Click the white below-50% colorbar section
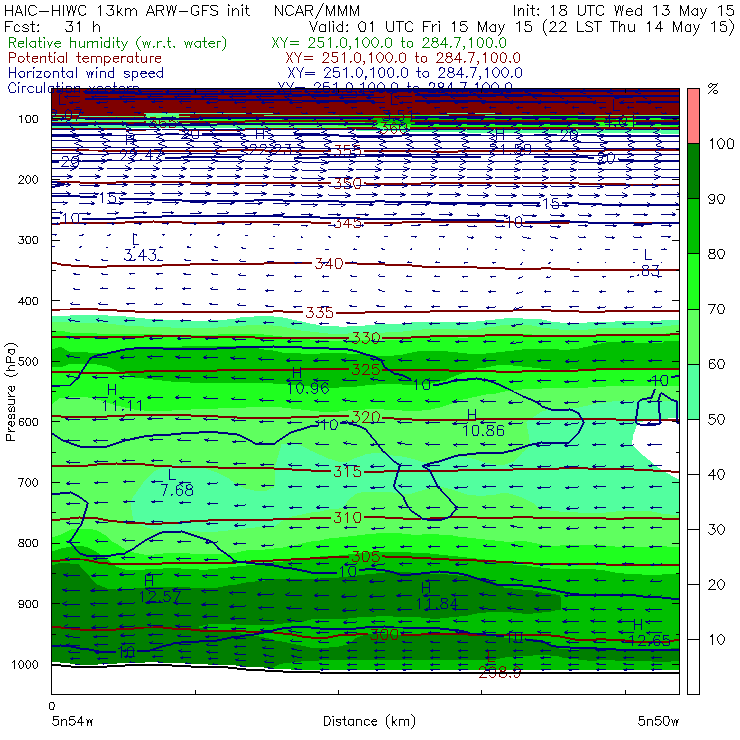The height and width of the screenshot is (740, 740). click(693, 557)
